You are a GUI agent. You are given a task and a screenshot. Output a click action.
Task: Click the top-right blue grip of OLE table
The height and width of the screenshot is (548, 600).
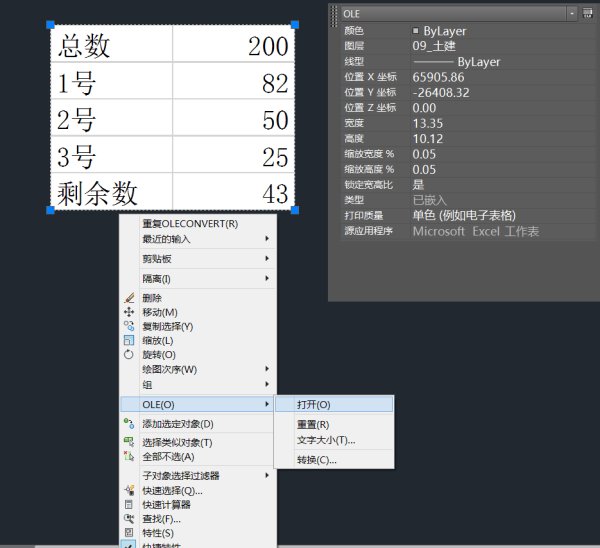295,25
